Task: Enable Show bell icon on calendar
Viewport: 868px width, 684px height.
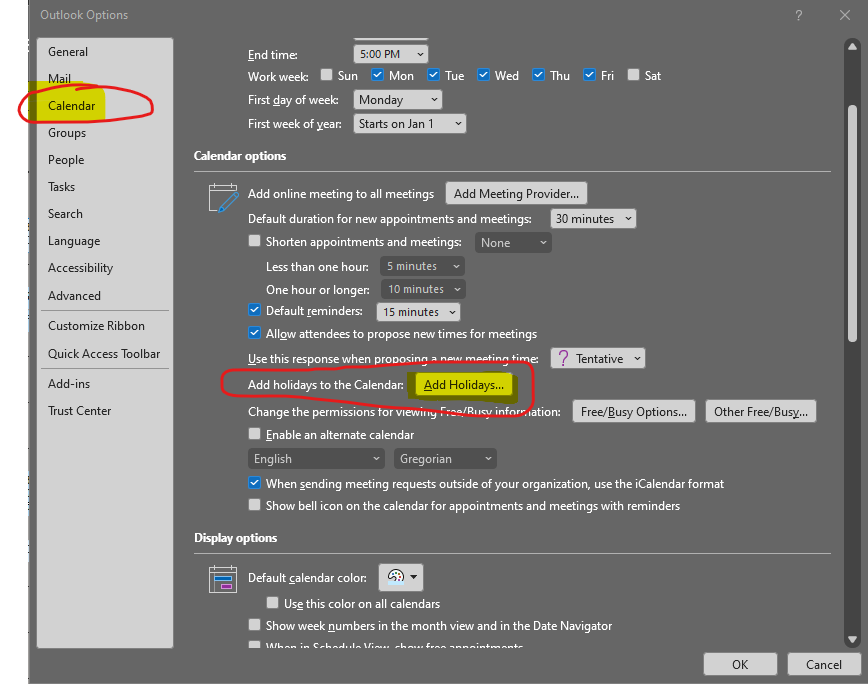Action: (255, 505)
